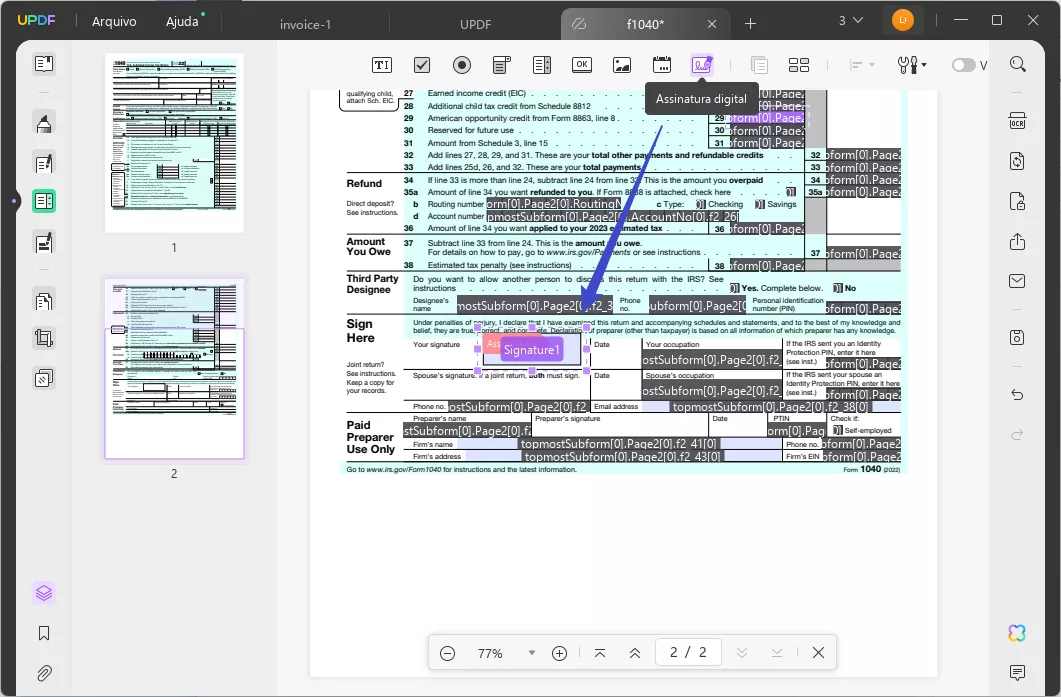Open the Attachments paperclip panel
1061x697 pixels.
(44, 673)
